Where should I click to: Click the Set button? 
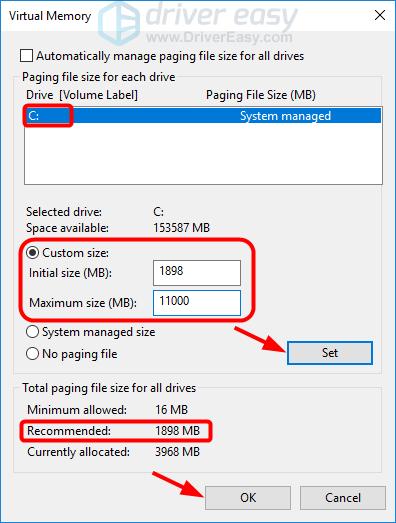coord(330,353)
